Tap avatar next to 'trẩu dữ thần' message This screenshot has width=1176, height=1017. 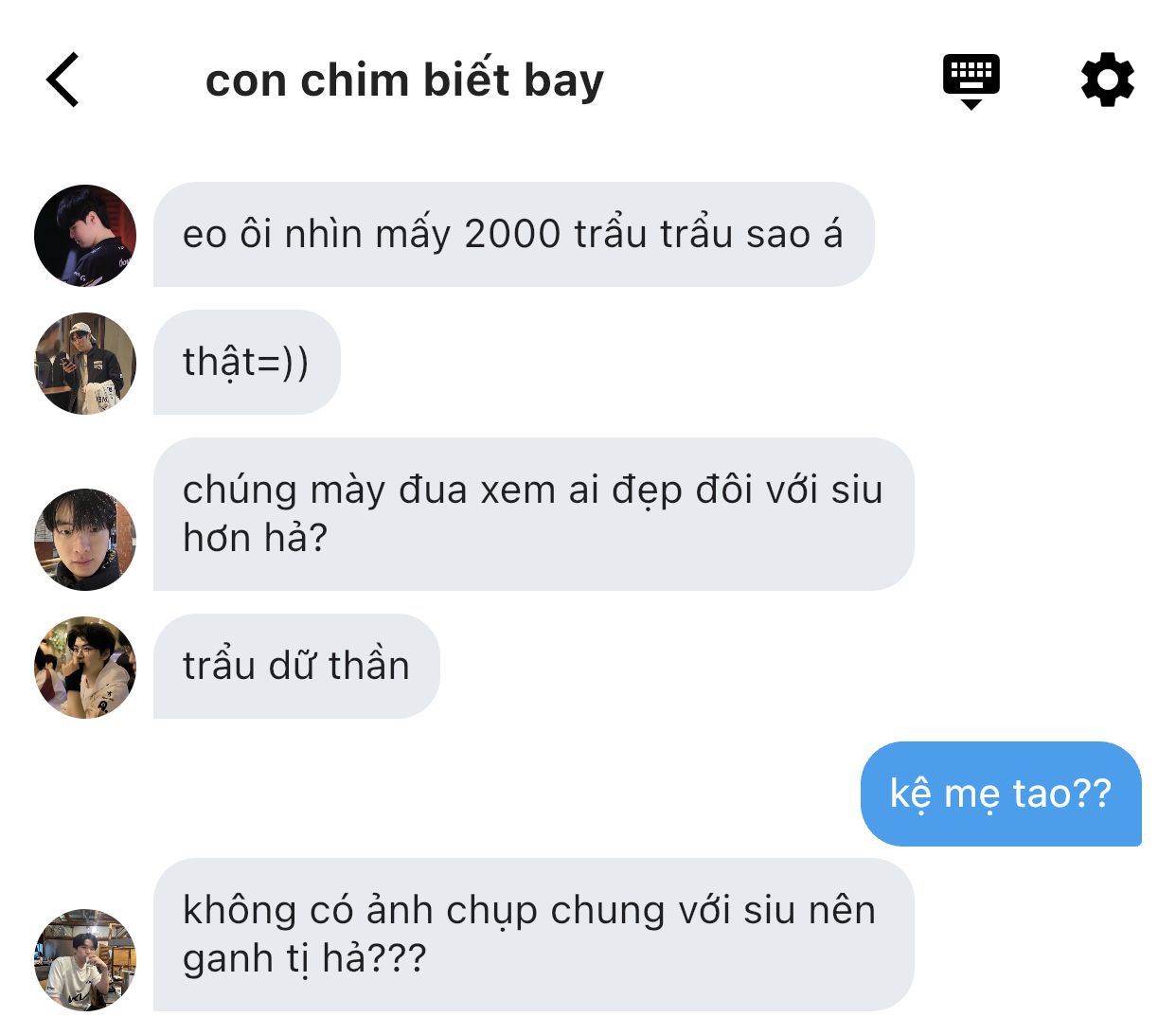pos(85,668)
